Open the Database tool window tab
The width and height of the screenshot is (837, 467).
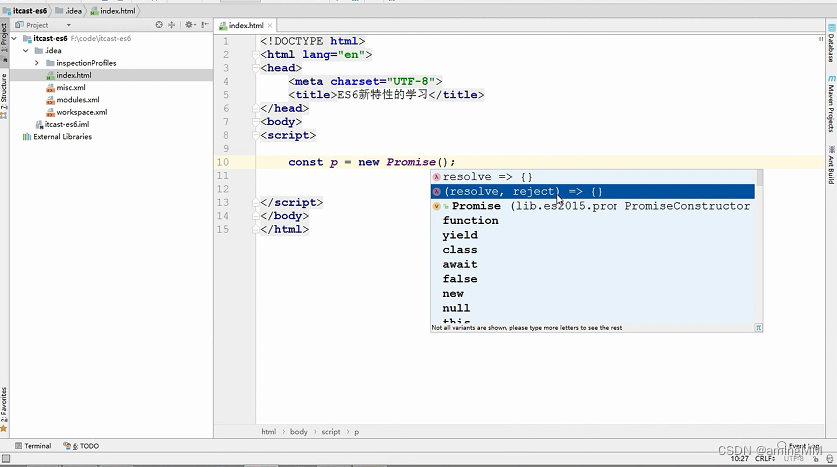pos(831,44)
